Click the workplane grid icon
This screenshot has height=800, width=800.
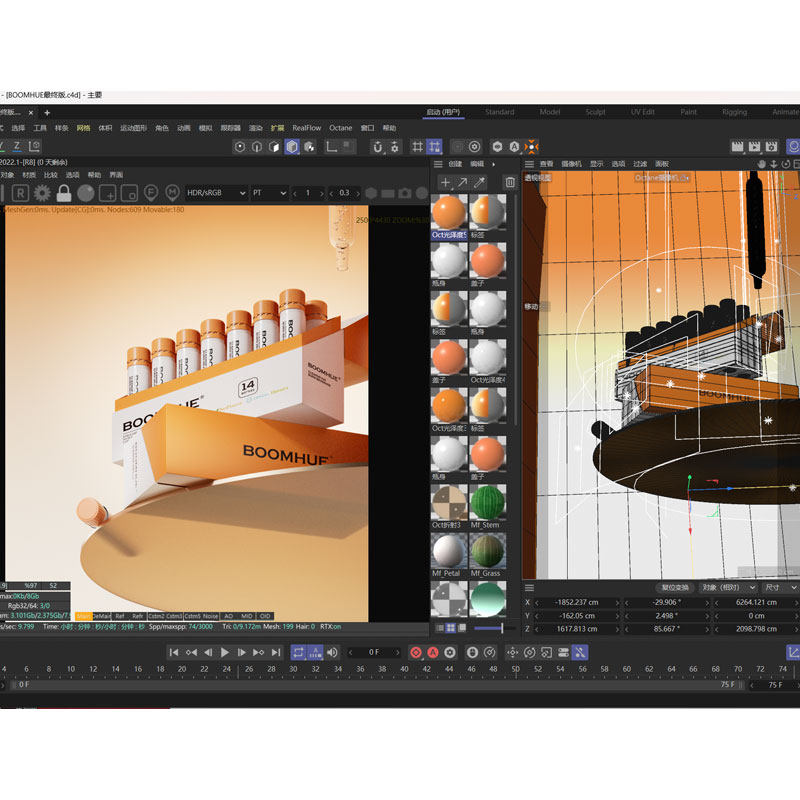click(x=417, y=147)
